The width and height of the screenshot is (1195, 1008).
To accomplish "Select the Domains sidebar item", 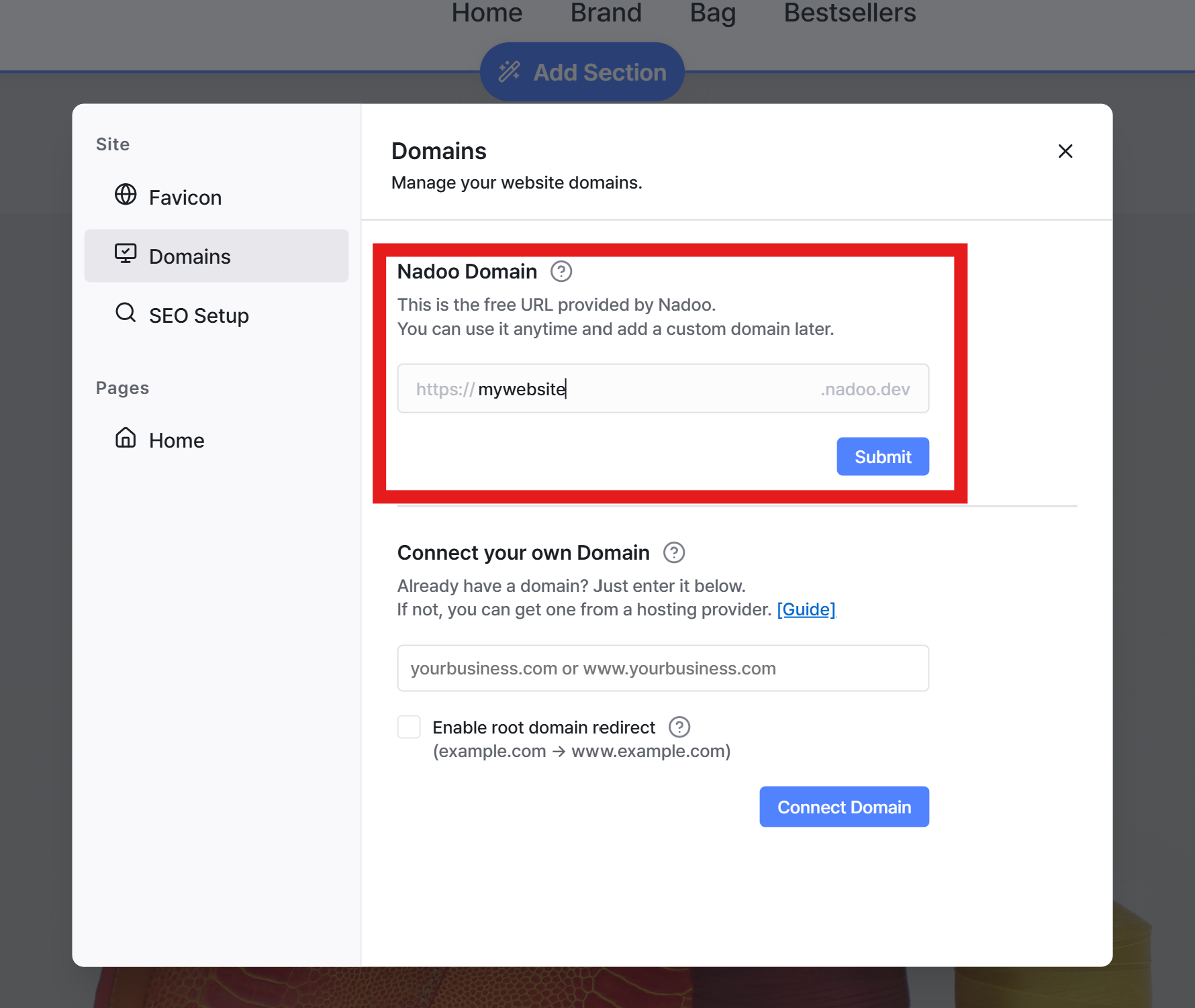I will click(216, 256).
